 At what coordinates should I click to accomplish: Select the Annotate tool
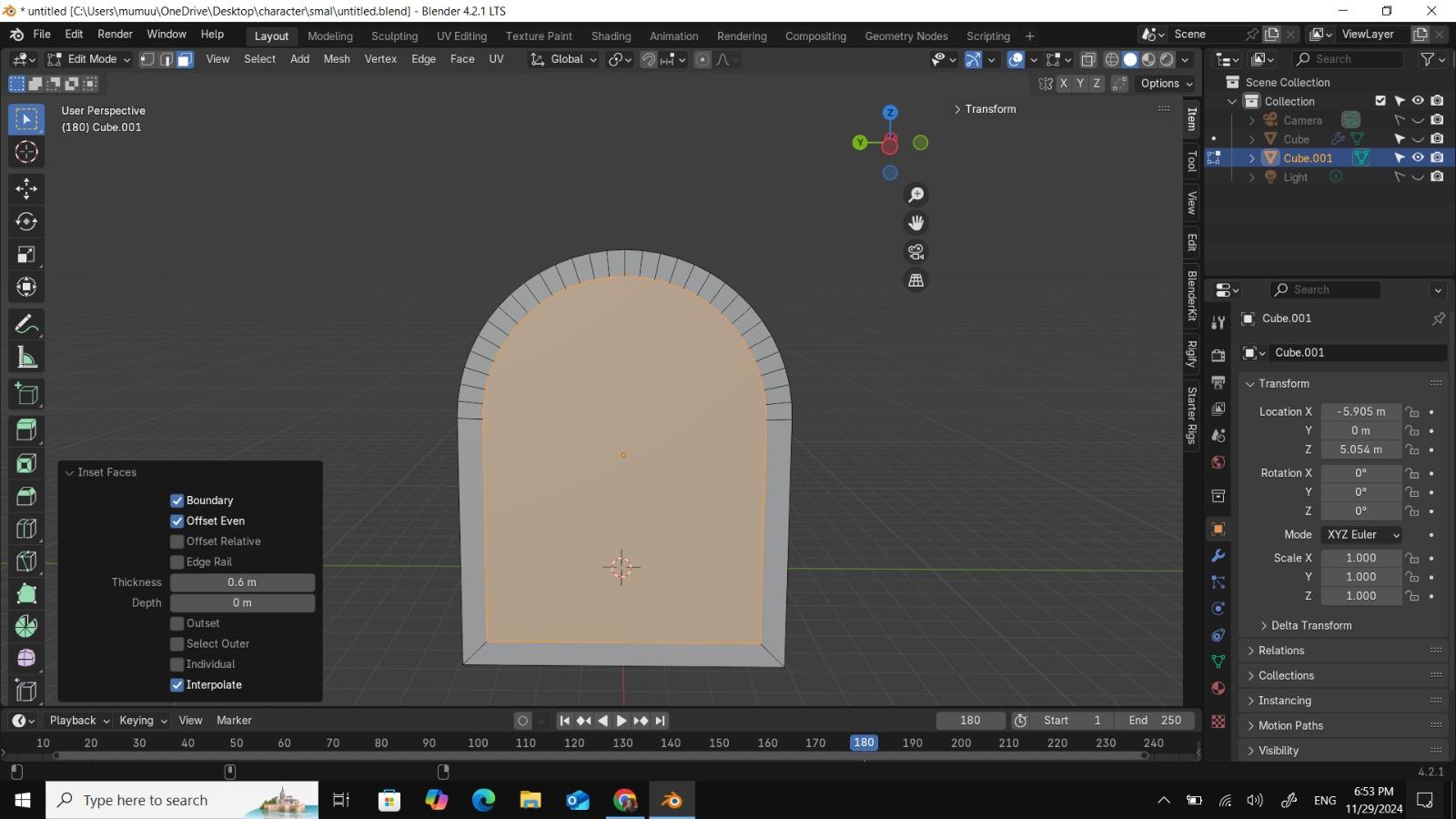[x=26, y=325]
